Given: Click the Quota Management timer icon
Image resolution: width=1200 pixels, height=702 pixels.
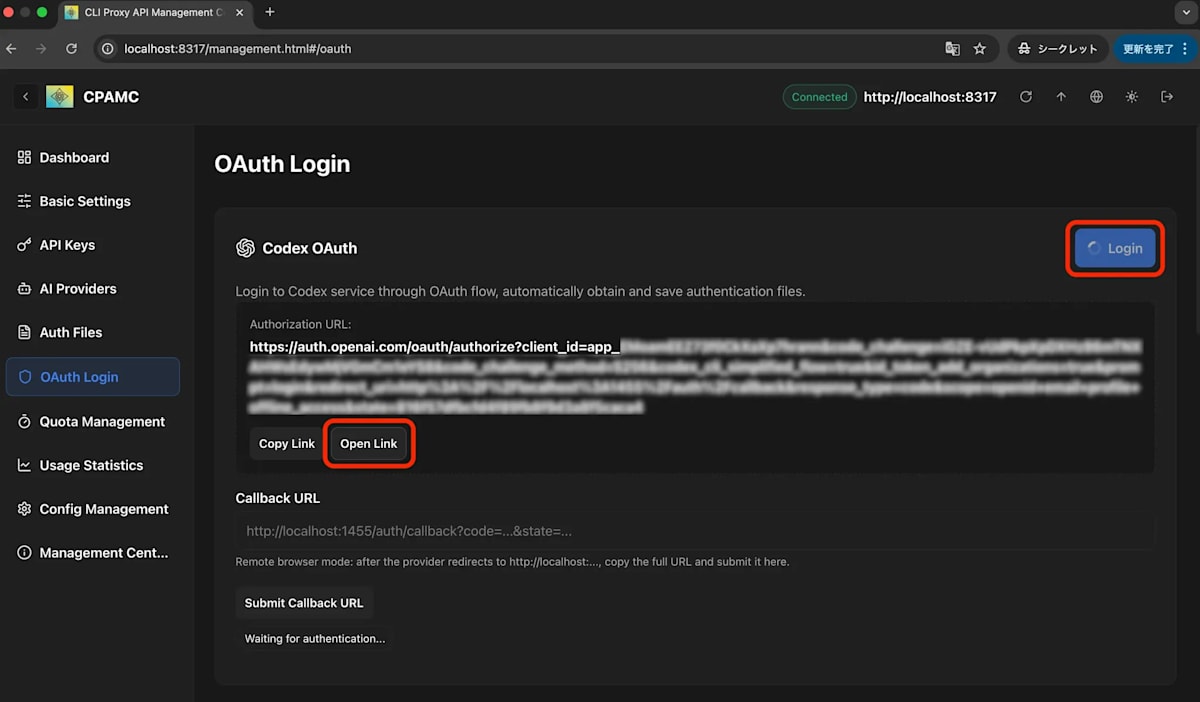Looking at the screenshot, I should [25, 421].
